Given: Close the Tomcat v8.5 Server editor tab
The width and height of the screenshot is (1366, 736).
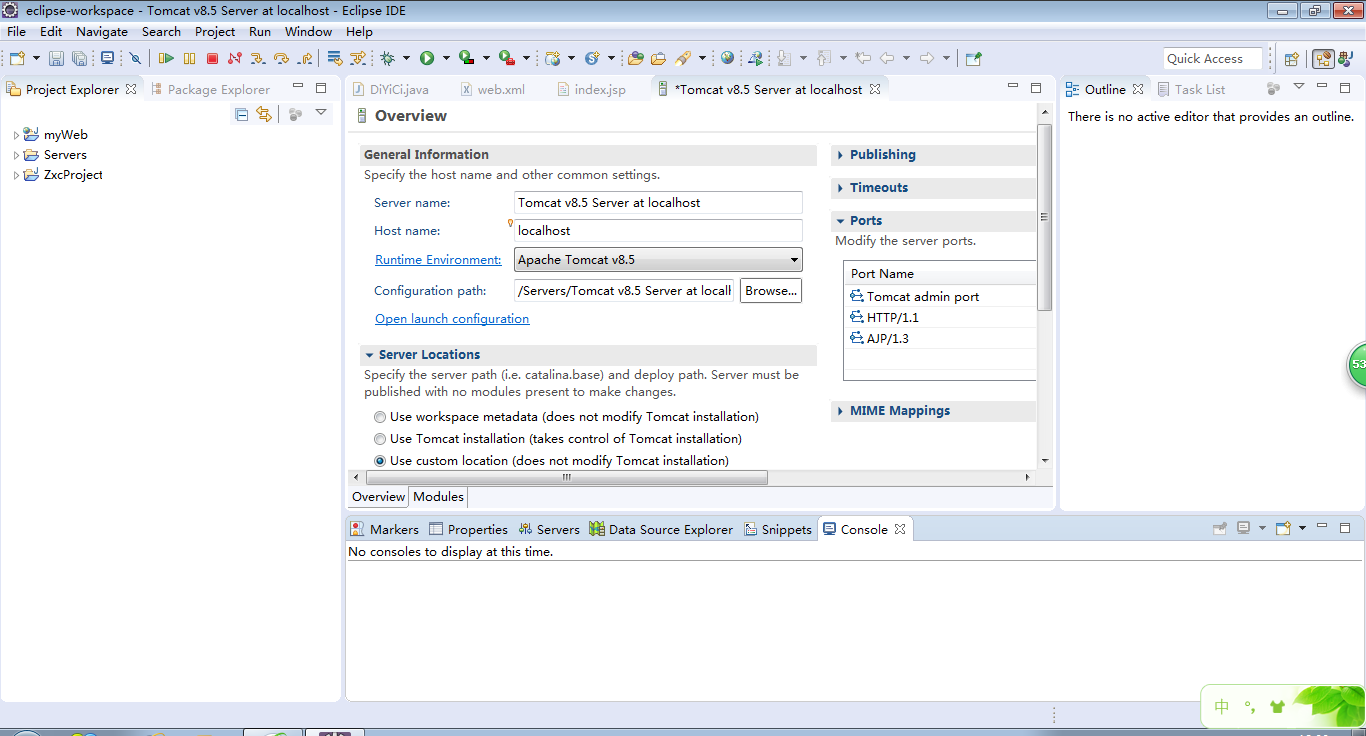Looking at the screenshot, I should pos(875,89).
